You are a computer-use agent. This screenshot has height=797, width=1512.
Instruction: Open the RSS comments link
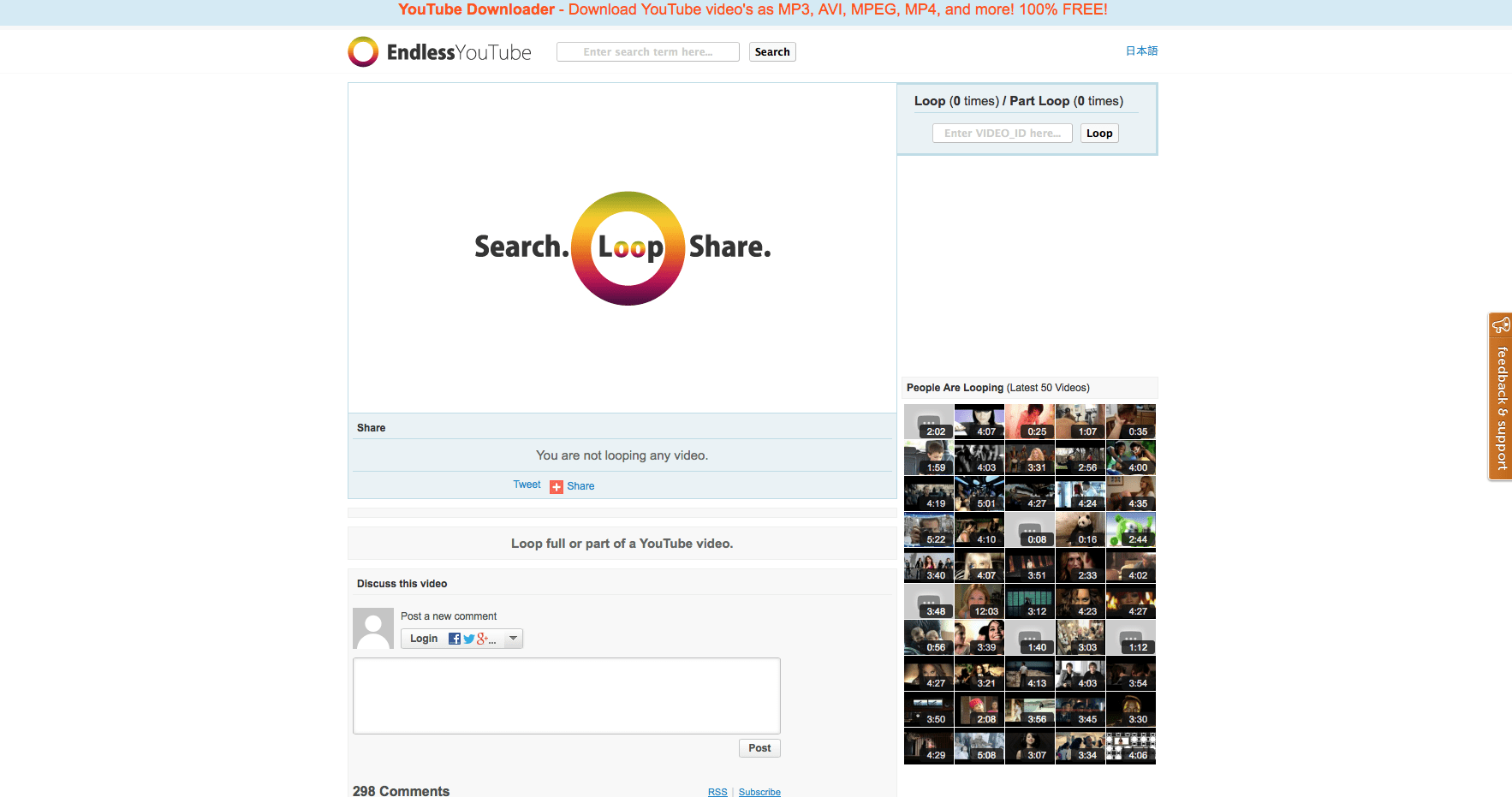[x=717, y=792]
